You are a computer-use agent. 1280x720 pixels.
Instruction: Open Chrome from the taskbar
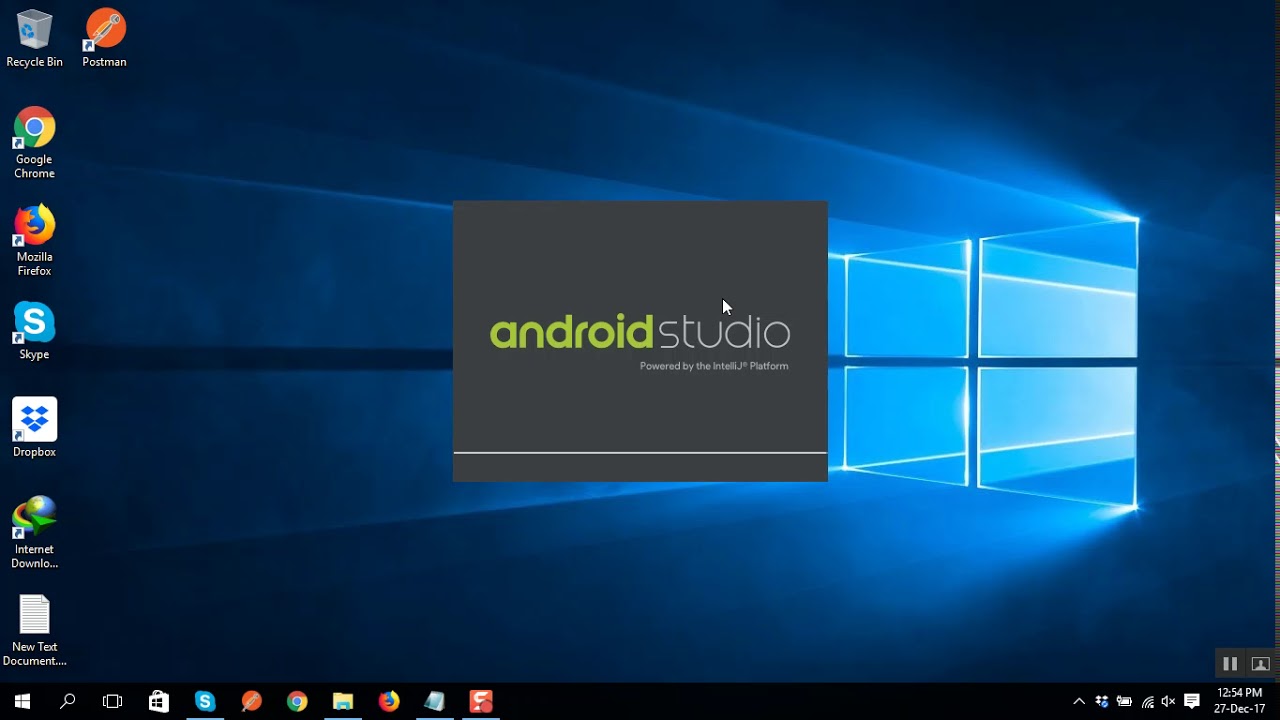coord(297,701)
